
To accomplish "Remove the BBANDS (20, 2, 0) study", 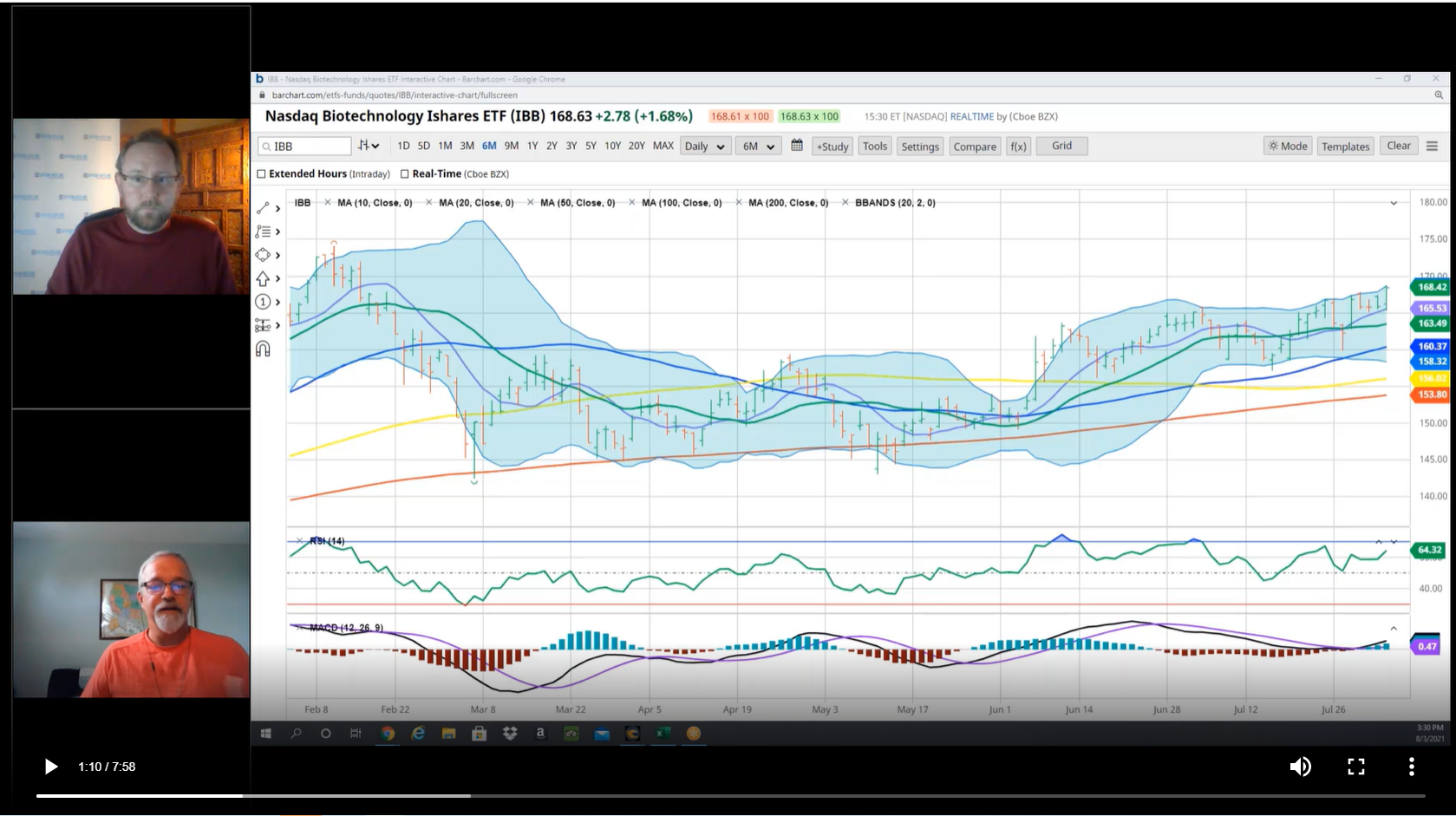I will 846,202.
